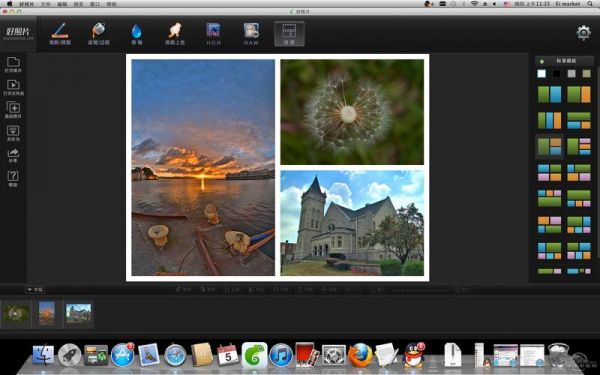Select the pencil-and-ruler crop/adjust tool
This screenshot has height=375, width=600.
[60, 34]
